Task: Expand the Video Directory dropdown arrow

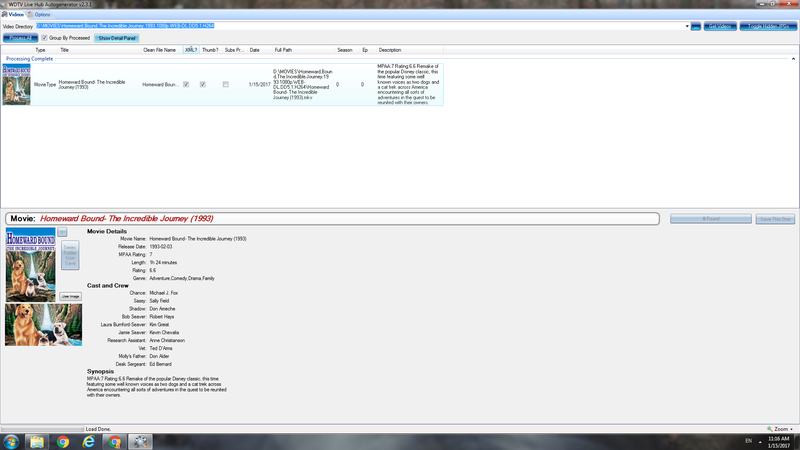Action: point(687,26)
